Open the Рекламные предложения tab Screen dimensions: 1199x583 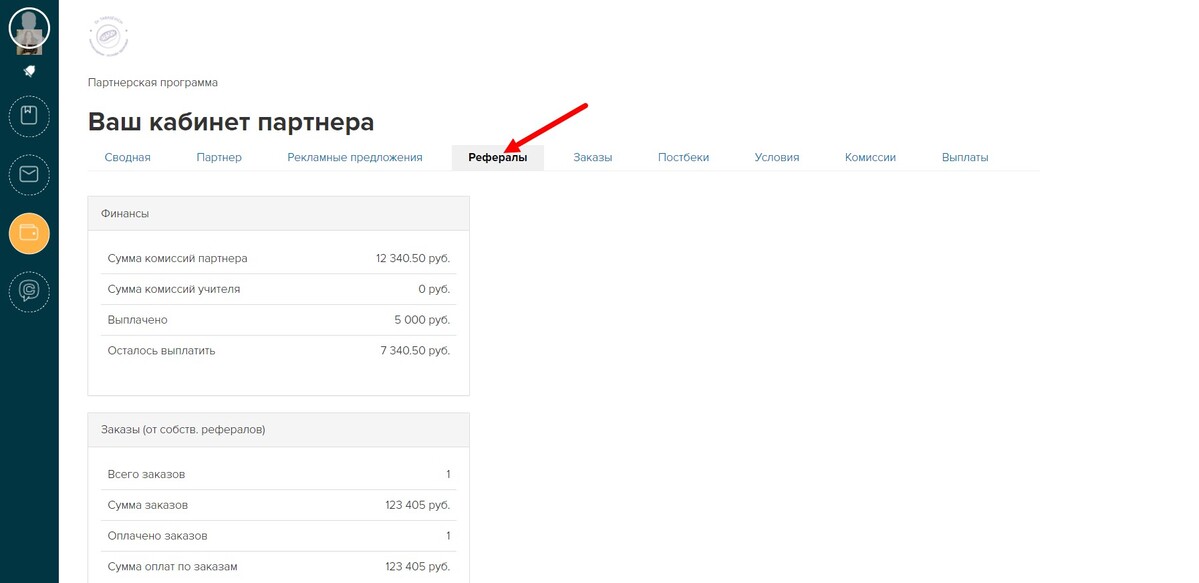(355, 158)
